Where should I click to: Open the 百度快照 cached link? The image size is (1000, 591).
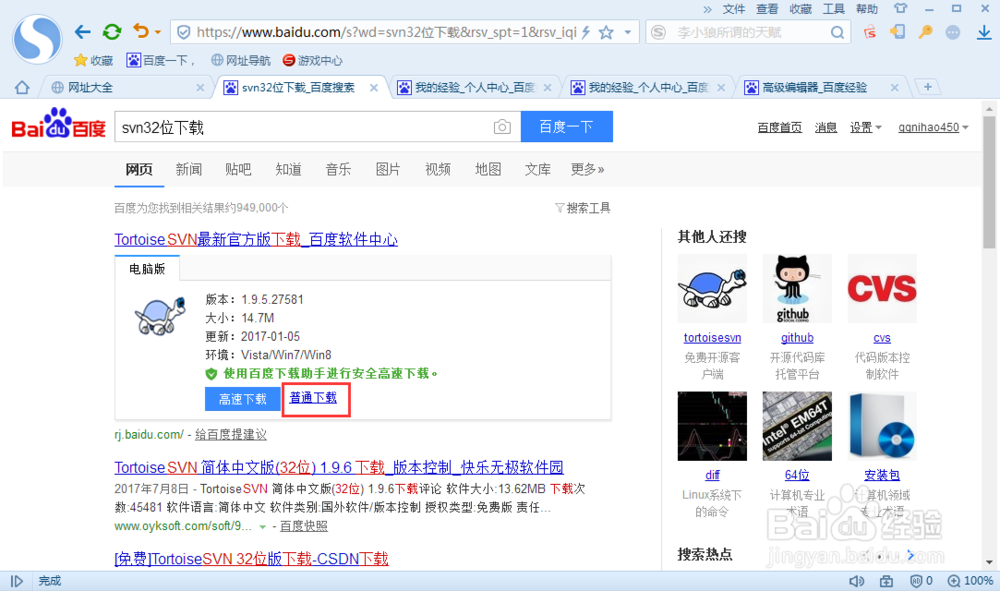(304, 526)
